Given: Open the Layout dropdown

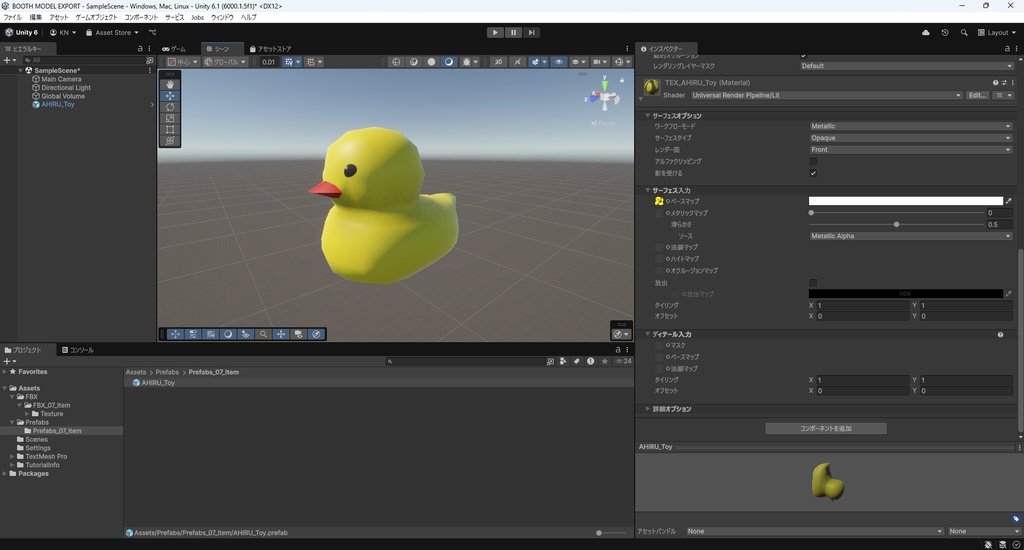Looking at the screenshot, I should [997, 33].
